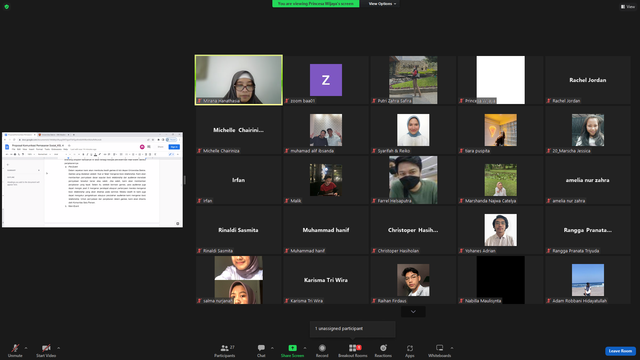Expand caret next to Chat
This screenshot has height=360, width=640.
pos(272,348)
